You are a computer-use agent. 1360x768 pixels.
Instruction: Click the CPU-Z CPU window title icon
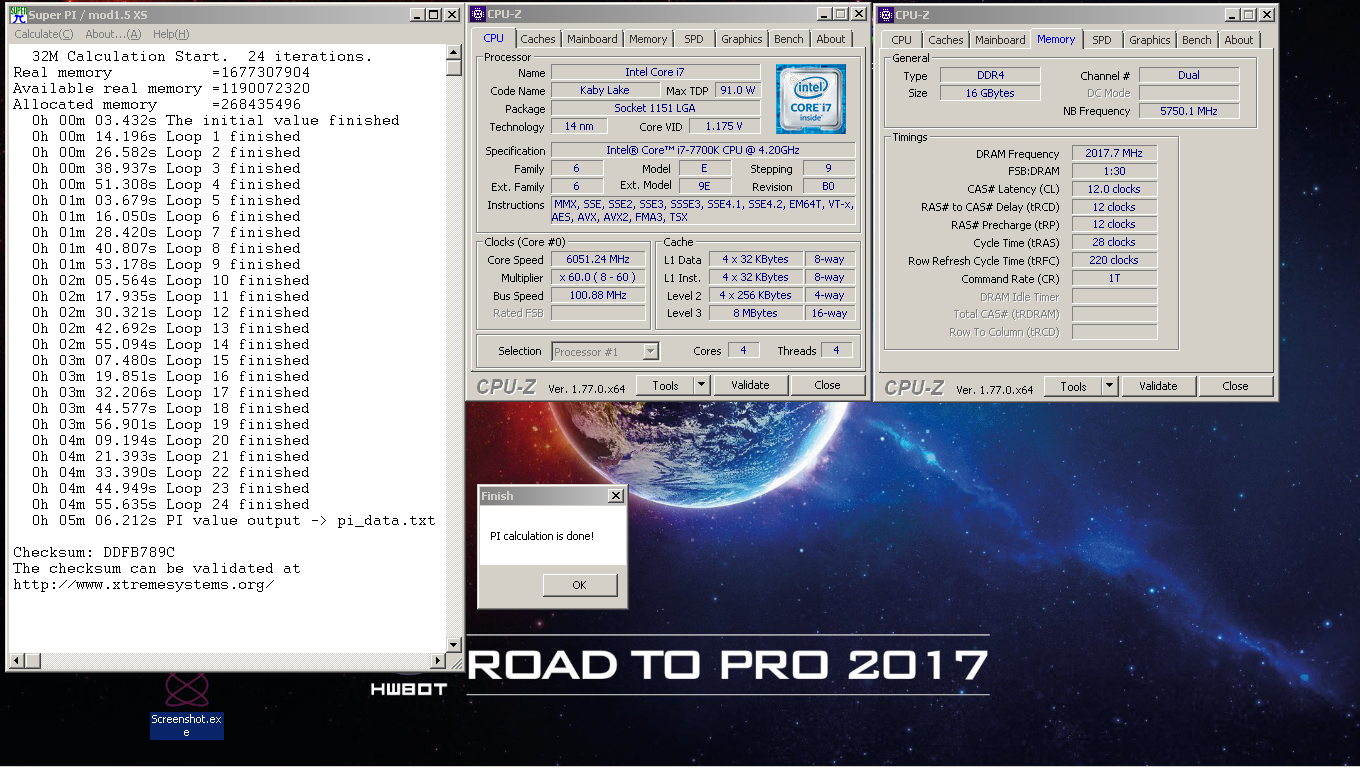pyautogui.click(x=478, y=14)
